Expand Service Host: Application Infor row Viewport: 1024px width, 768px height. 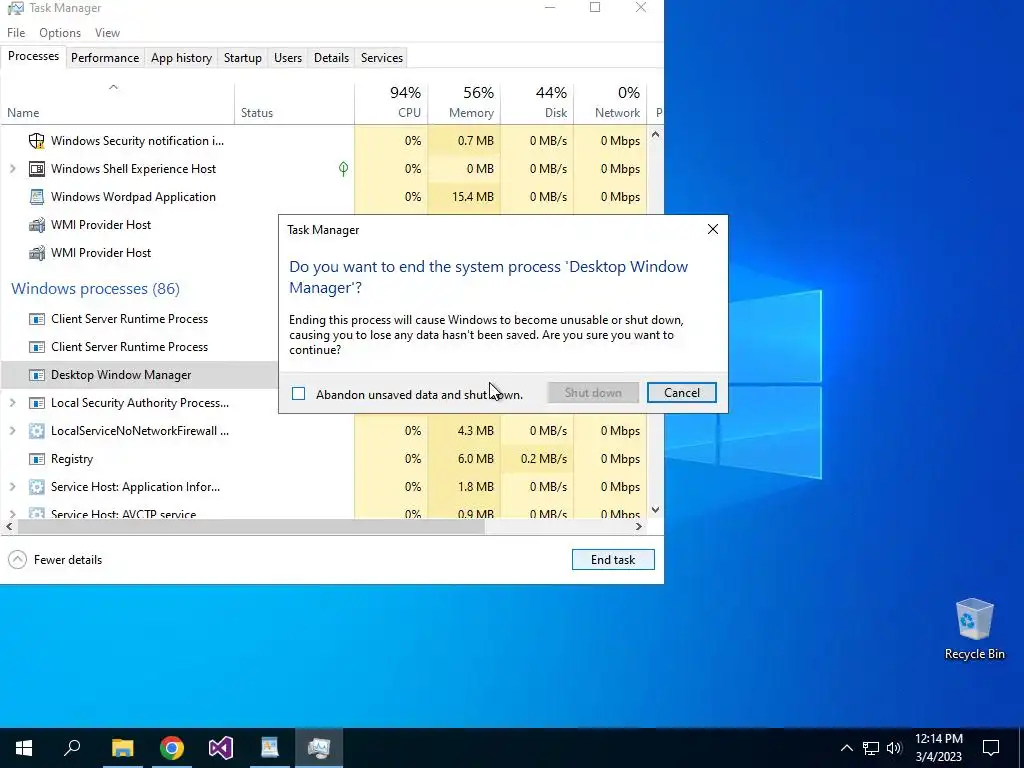click(12, 487)
